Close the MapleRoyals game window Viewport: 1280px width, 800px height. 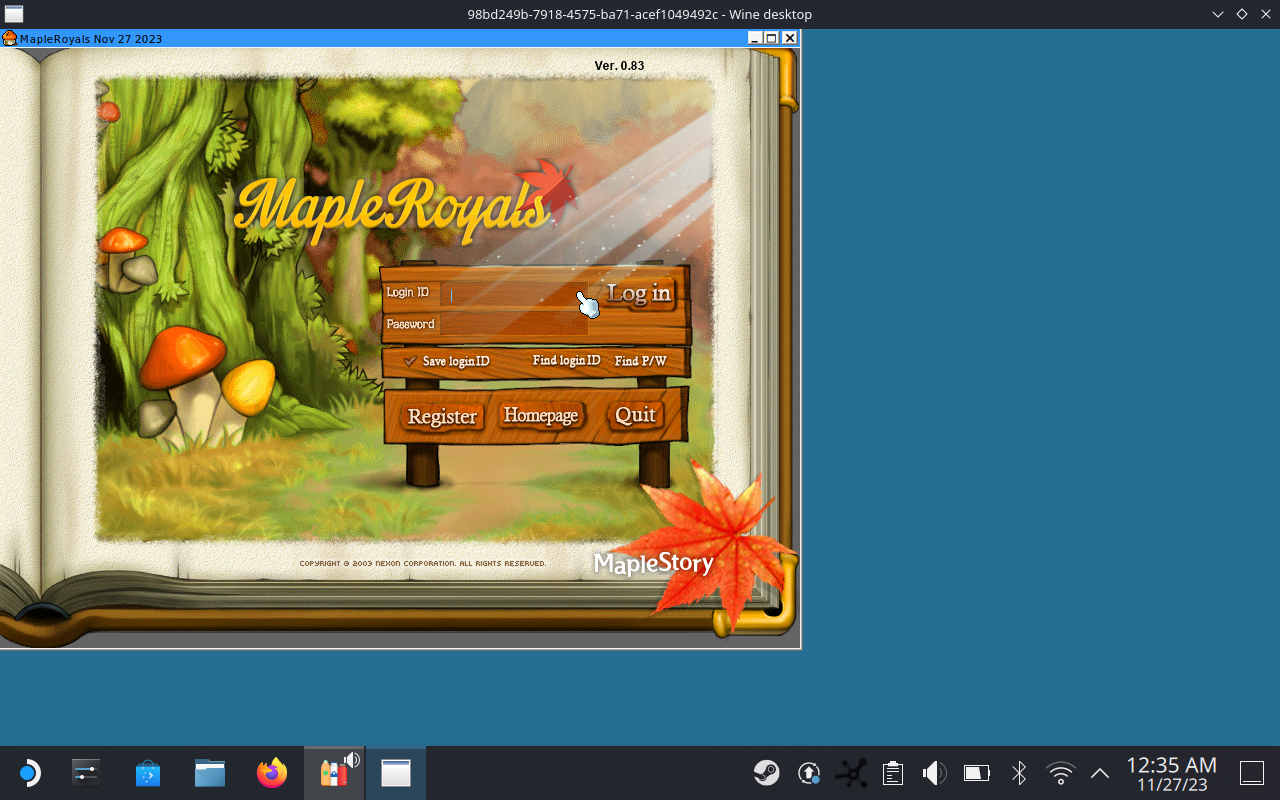click(789, 38)
